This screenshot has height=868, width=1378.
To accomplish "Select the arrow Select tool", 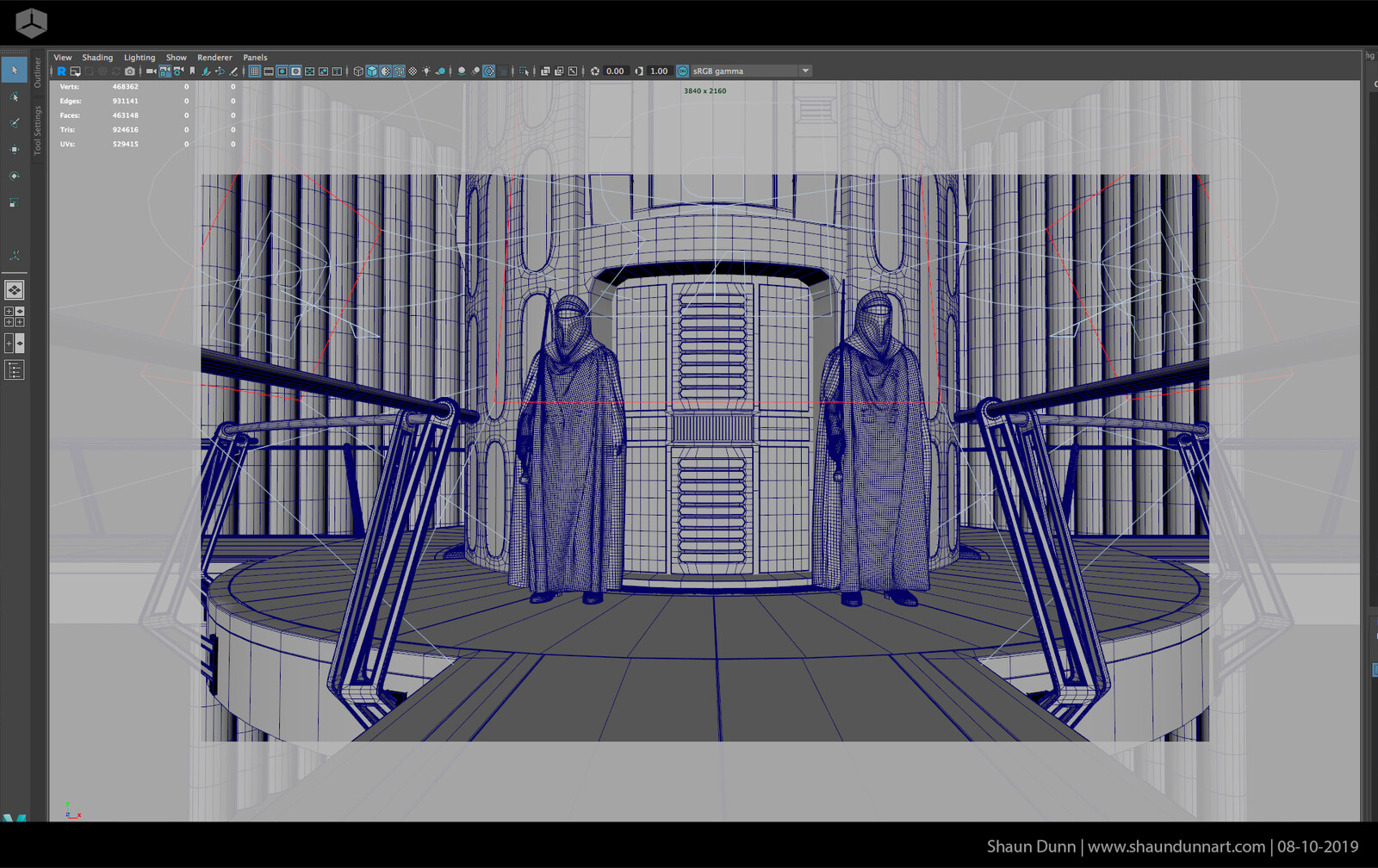I will 14,70.
